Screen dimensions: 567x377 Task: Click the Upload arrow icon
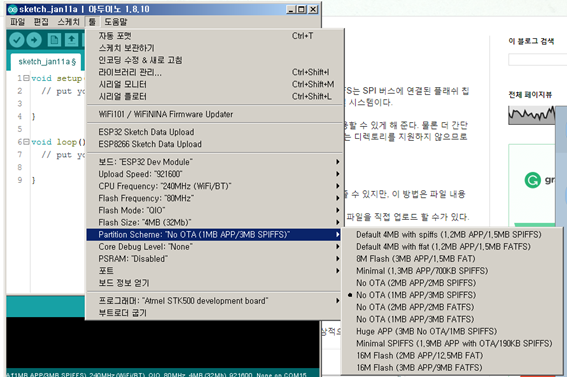(34, 40)
